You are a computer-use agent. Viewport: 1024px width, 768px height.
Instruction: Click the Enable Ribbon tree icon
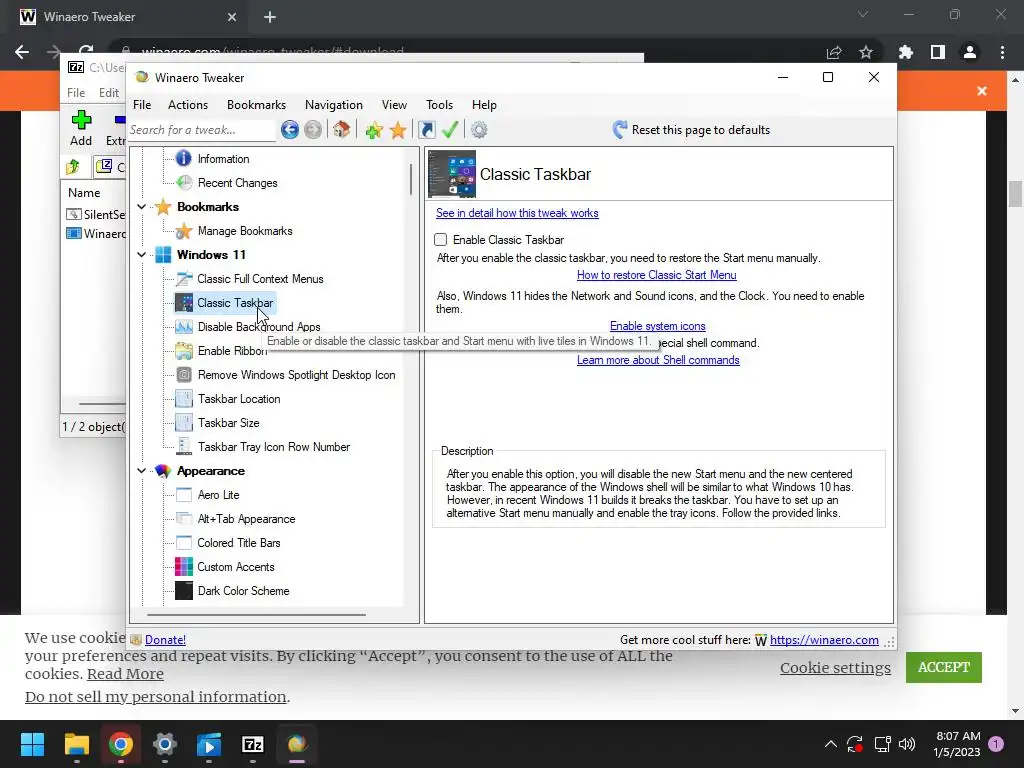[184, 351]
